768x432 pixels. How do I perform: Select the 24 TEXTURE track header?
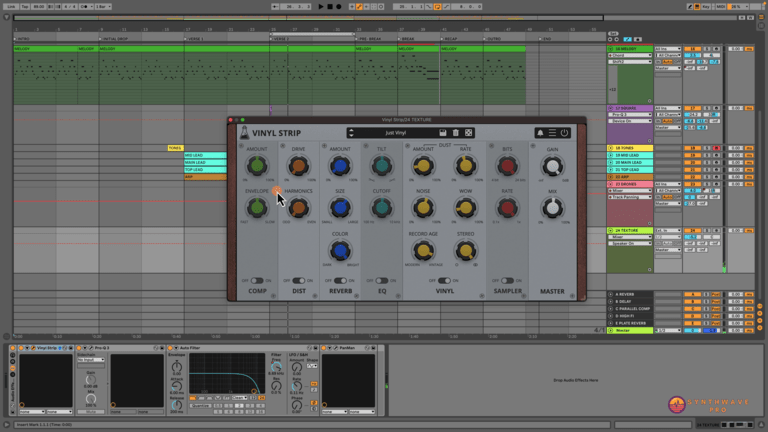630,230
